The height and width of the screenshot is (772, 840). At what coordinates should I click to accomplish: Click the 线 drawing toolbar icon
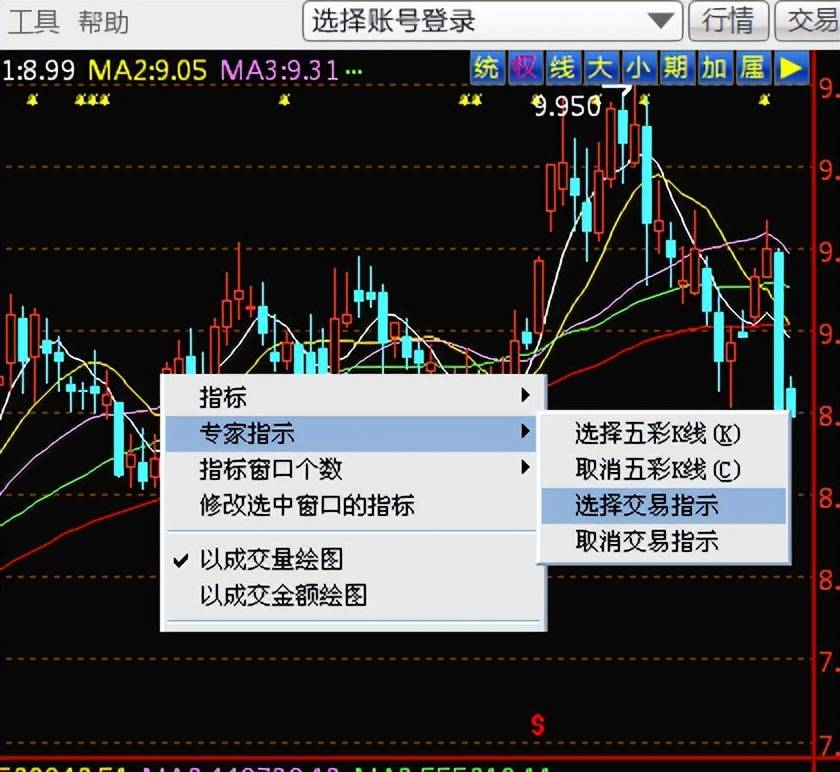pyautogui.click(x=563, y=68)
